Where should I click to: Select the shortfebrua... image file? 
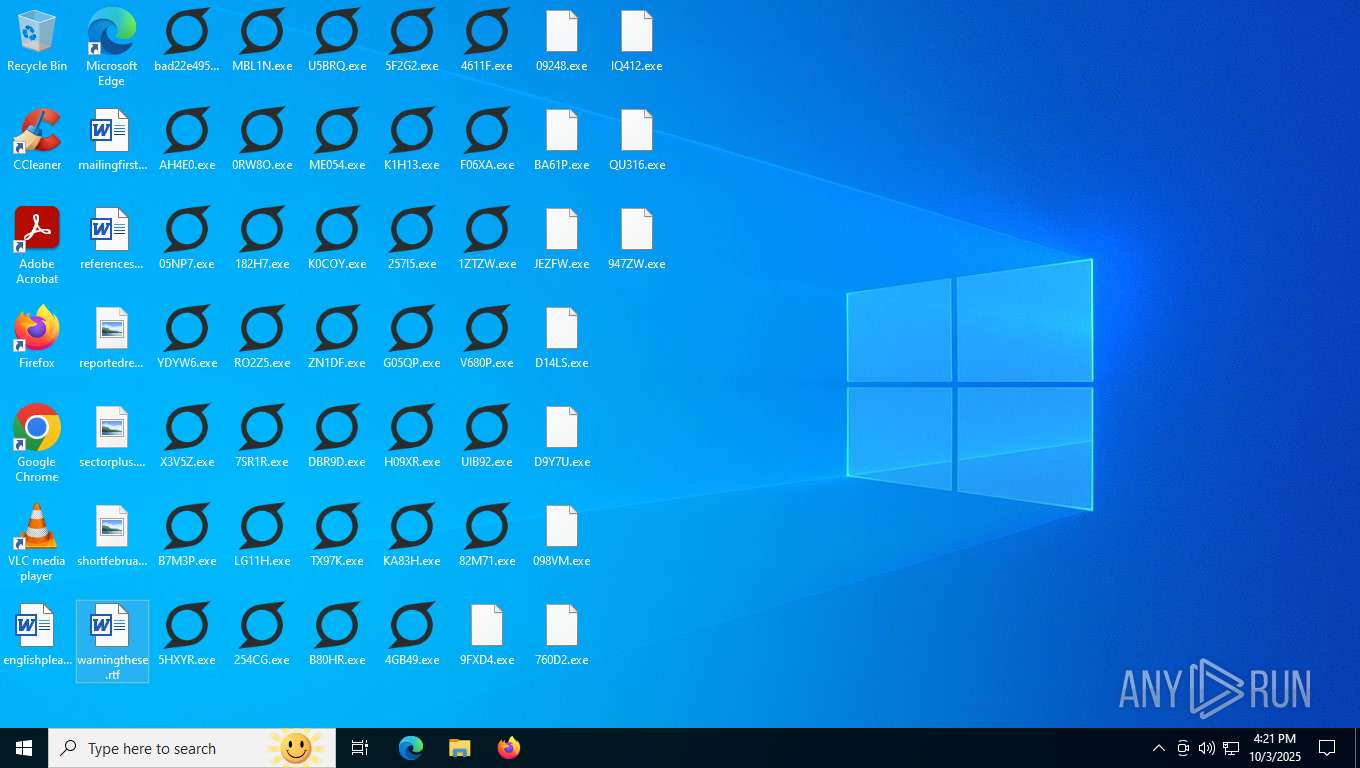coord(112,536)
